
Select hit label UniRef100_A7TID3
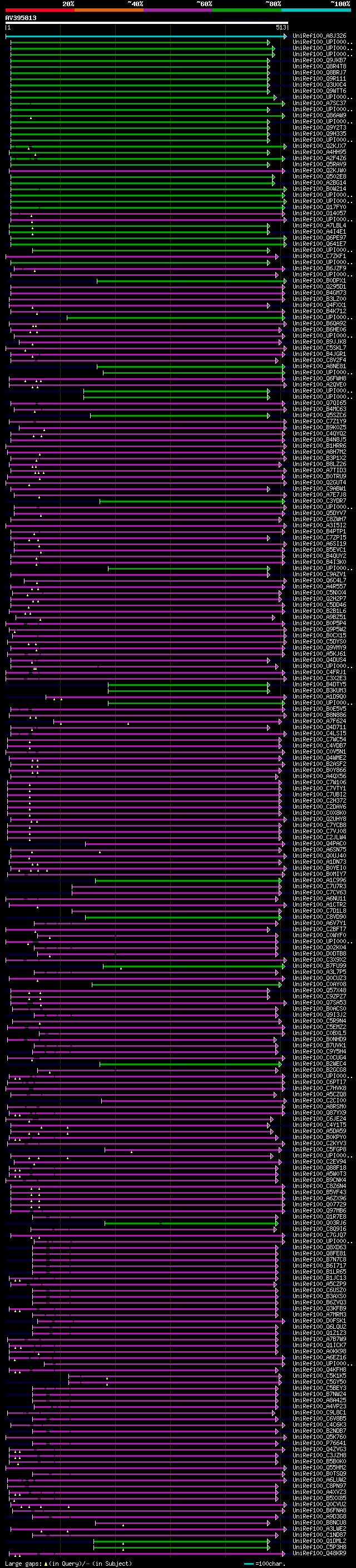click(319, 471)
